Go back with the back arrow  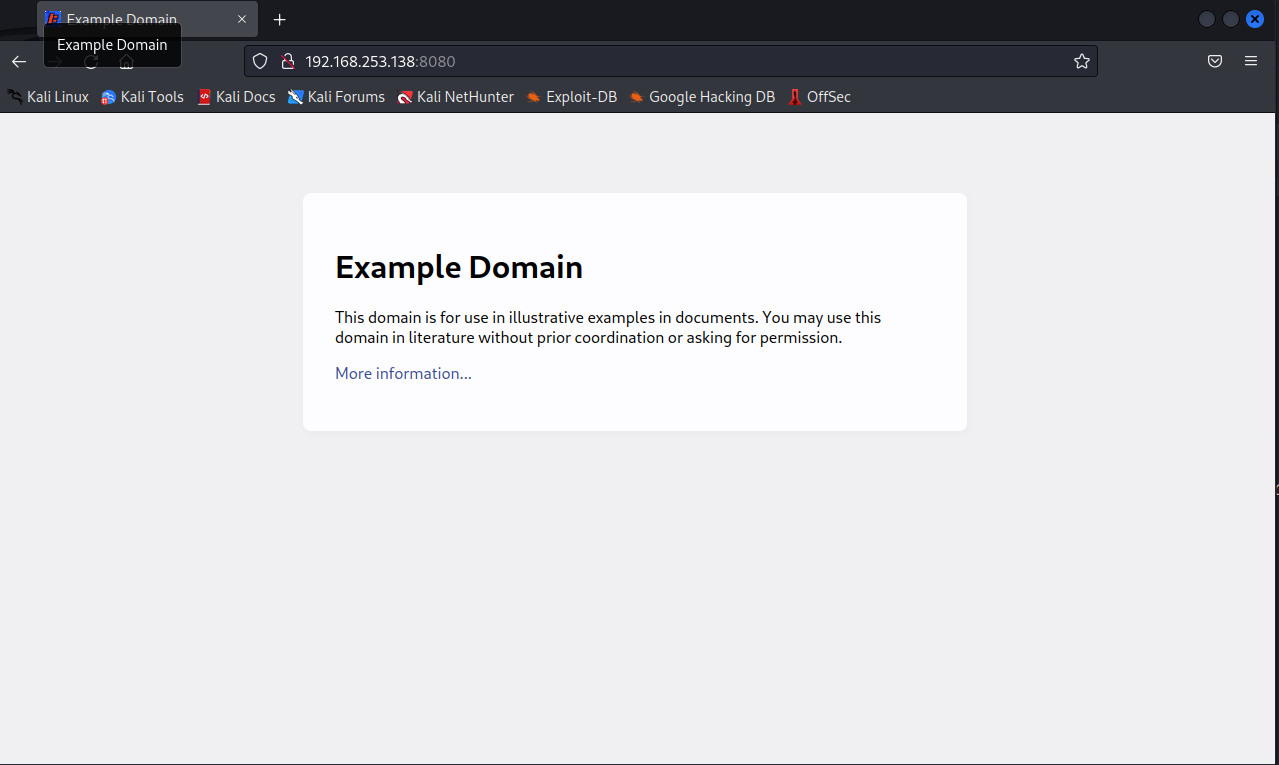(19, 62)
